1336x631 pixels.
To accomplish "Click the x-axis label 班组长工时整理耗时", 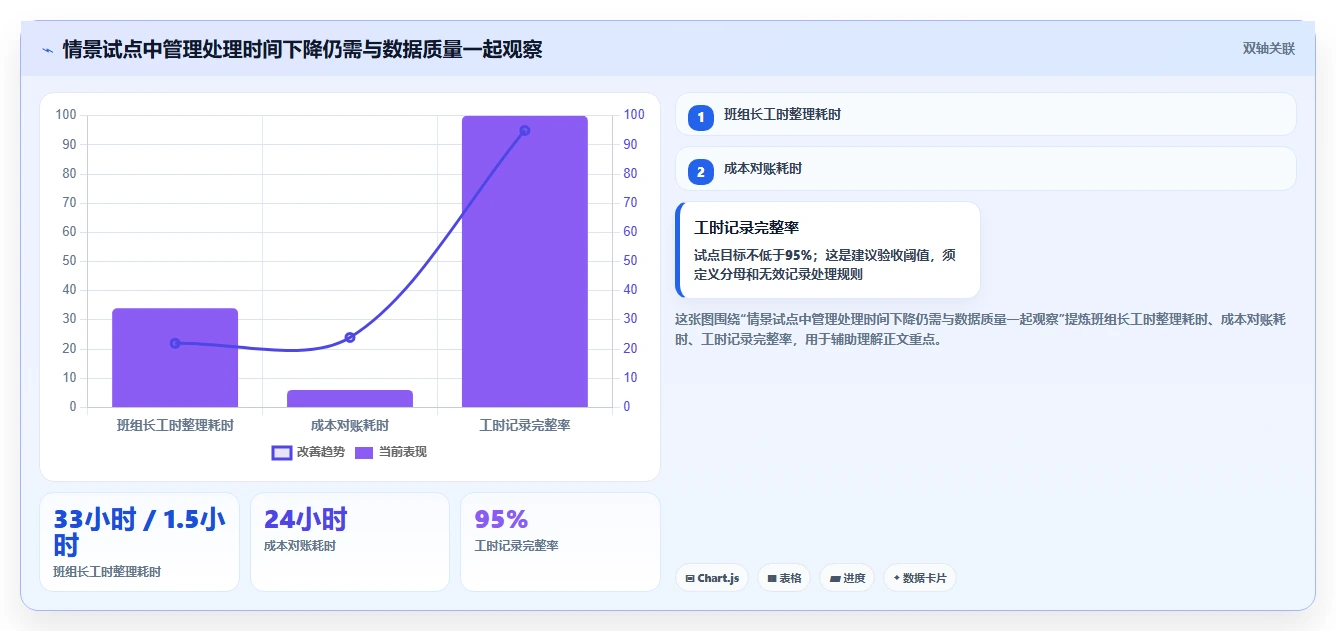I will click(175, 425).
